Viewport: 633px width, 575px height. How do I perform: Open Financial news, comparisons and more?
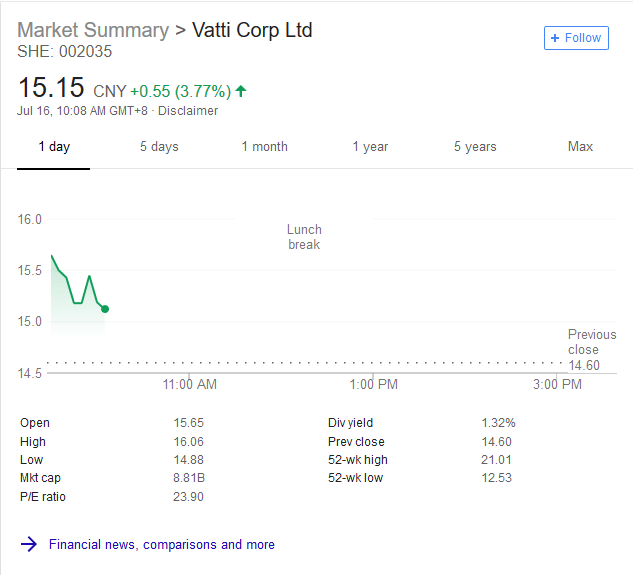[161, 545]
